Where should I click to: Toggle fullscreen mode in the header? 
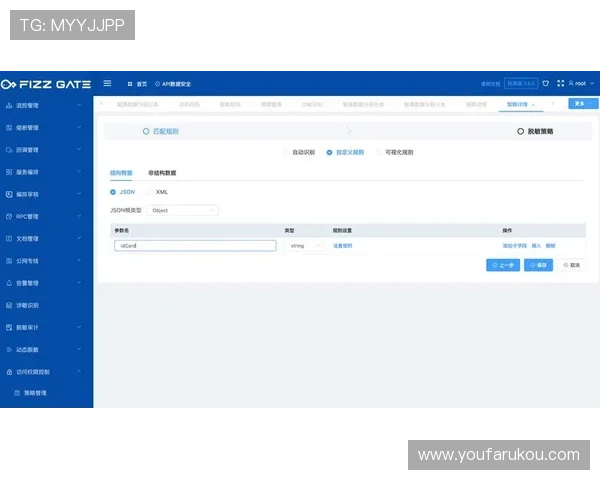click(561, 83)
